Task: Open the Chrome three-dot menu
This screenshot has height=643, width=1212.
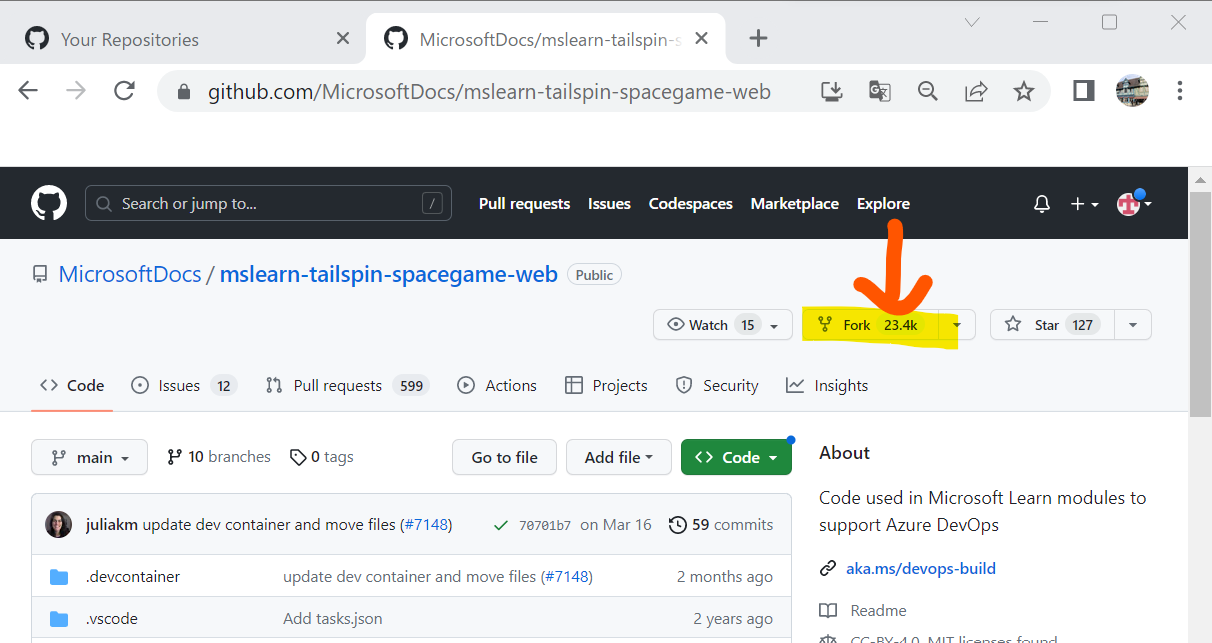Action: (x=1180, y=91)
